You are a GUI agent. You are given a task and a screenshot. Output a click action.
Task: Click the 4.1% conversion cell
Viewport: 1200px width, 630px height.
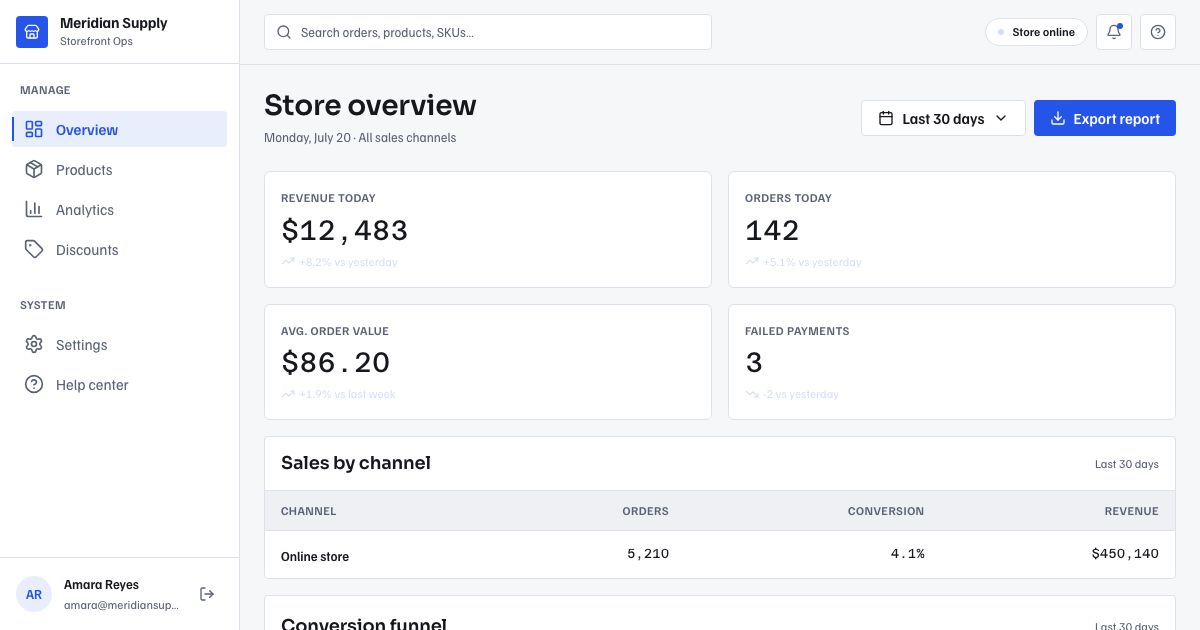(907, 554)
